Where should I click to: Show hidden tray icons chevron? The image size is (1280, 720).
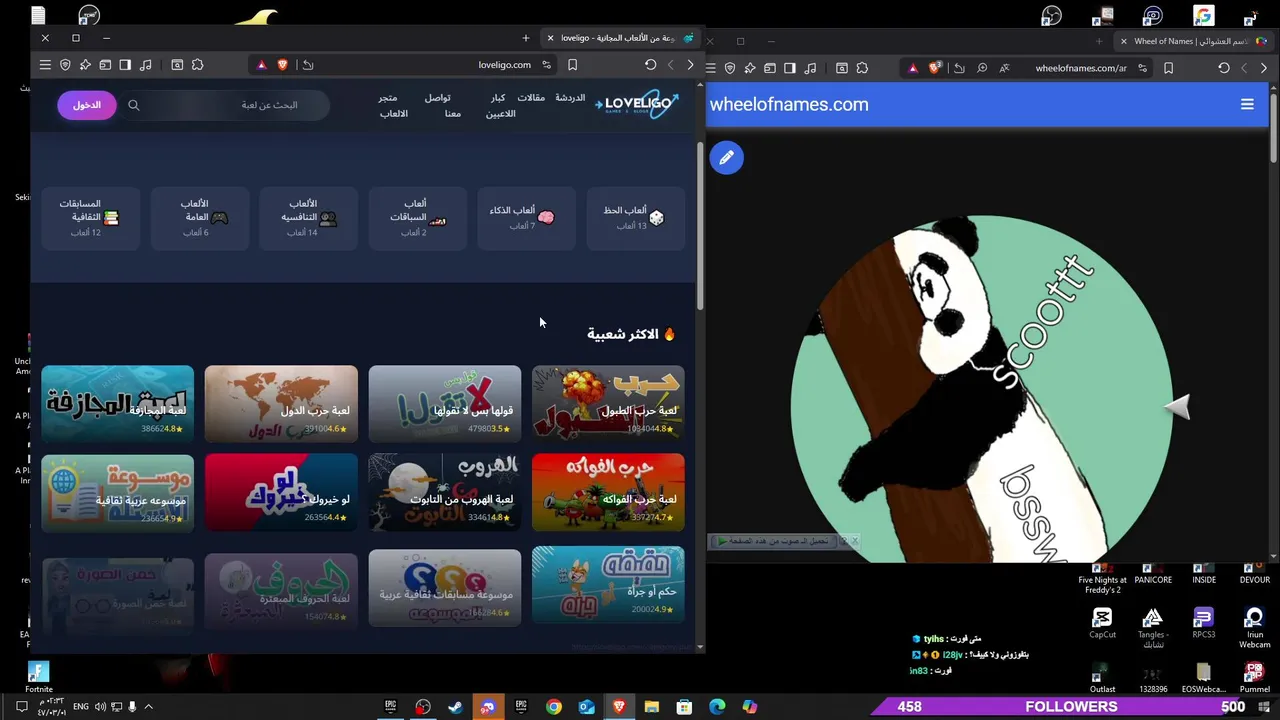pos(149,706)
